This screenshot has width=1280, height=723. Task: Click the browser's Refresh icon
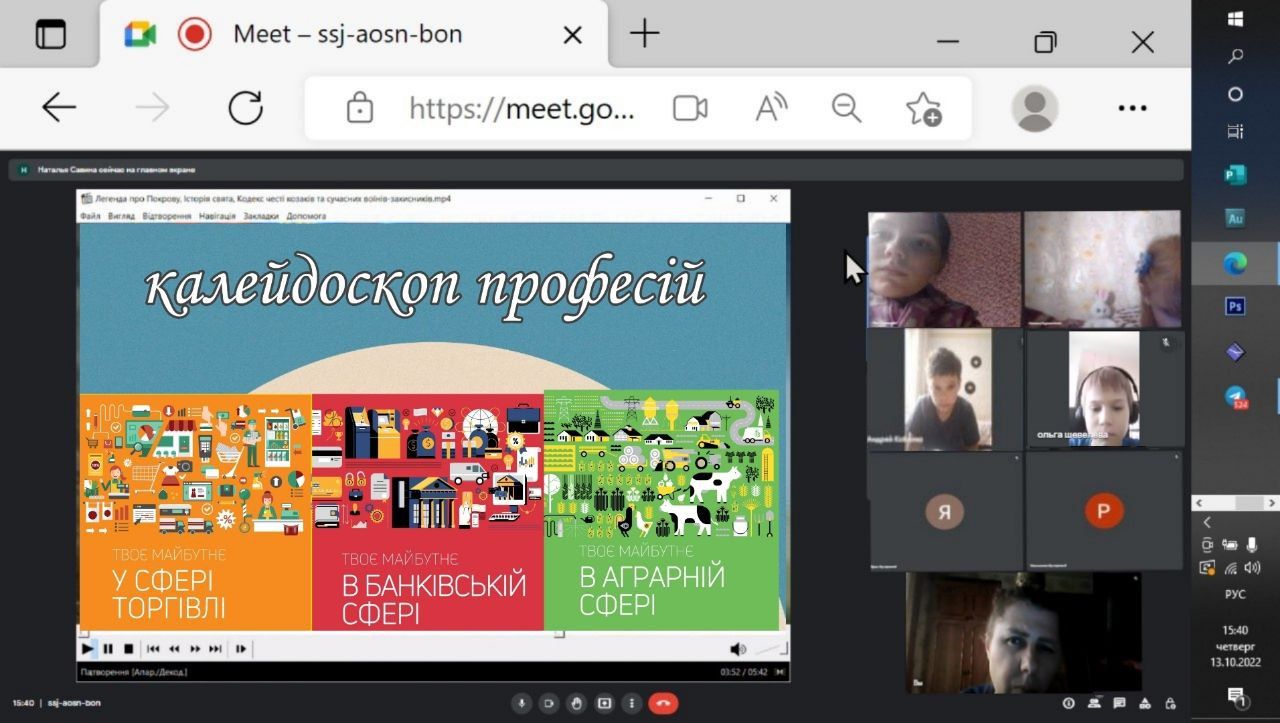[245, 108]
